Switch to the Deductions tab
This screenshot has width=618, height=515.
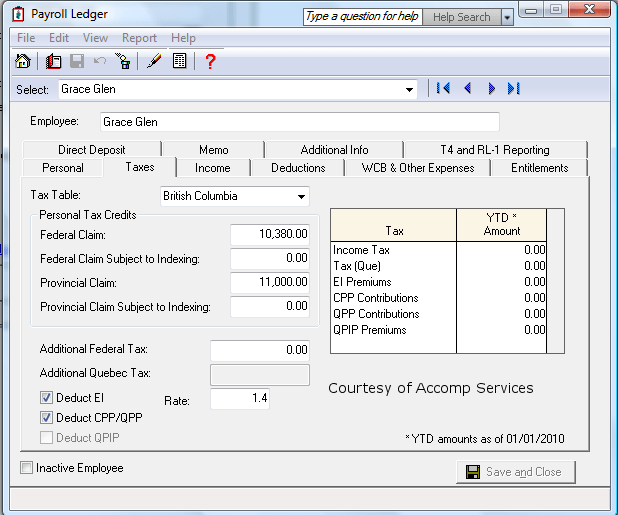(298, 168)
